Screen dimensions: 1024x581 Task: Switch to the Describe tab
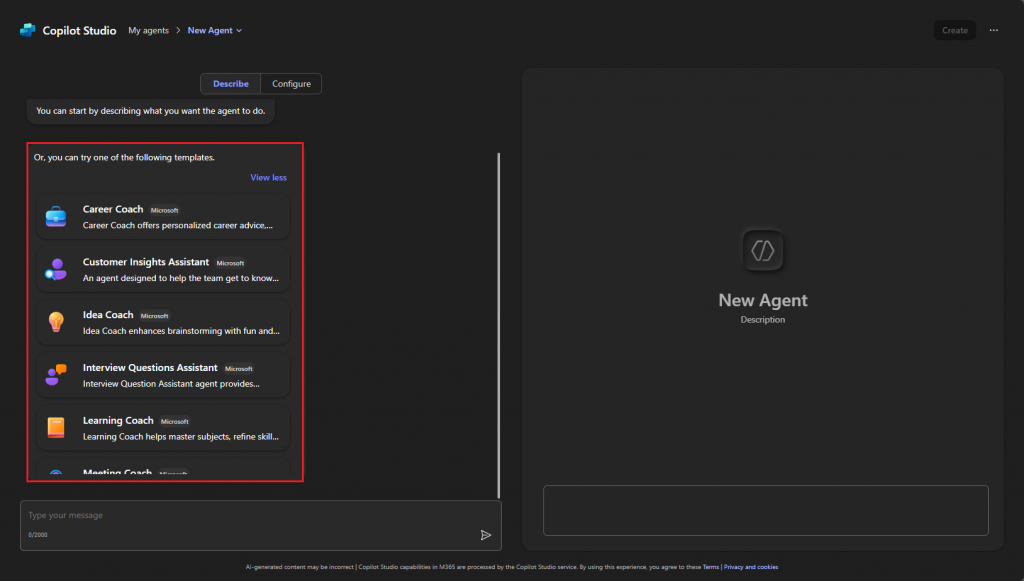(x=231, y=84)
